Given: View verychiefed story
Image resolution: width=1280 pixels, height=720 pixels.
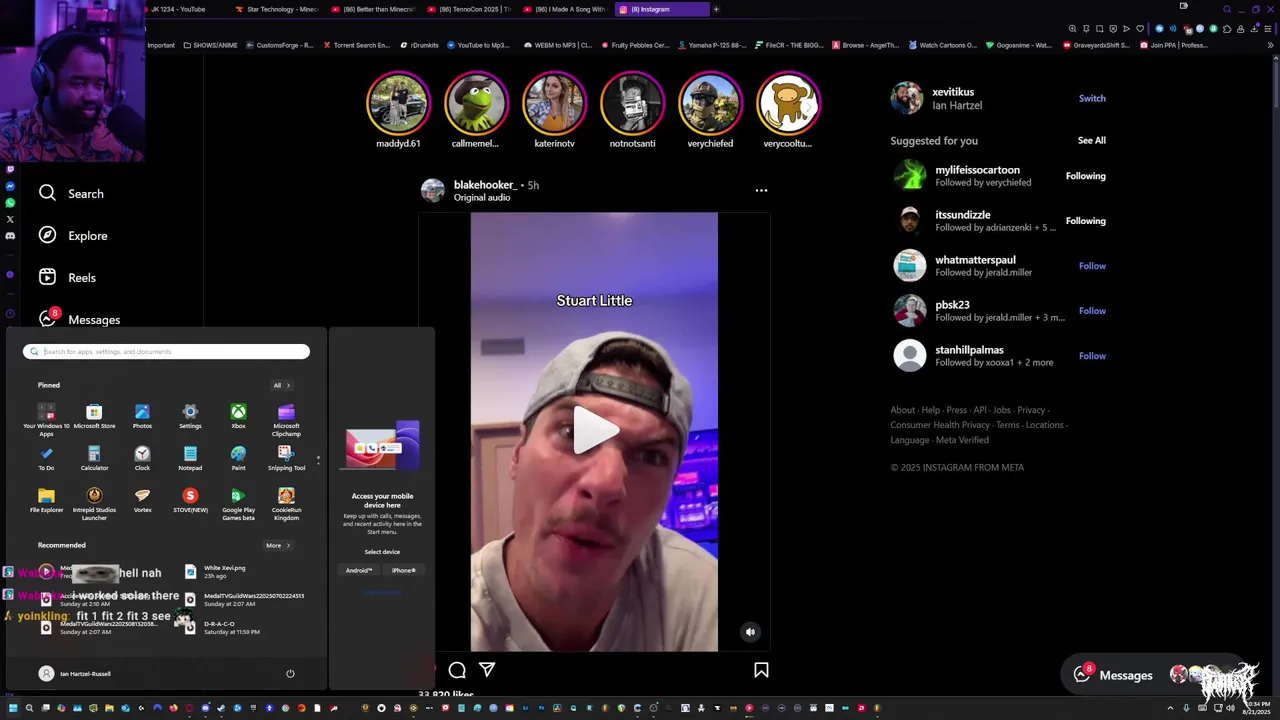Looking at the screenshot, I should click(x=710, y=110).
